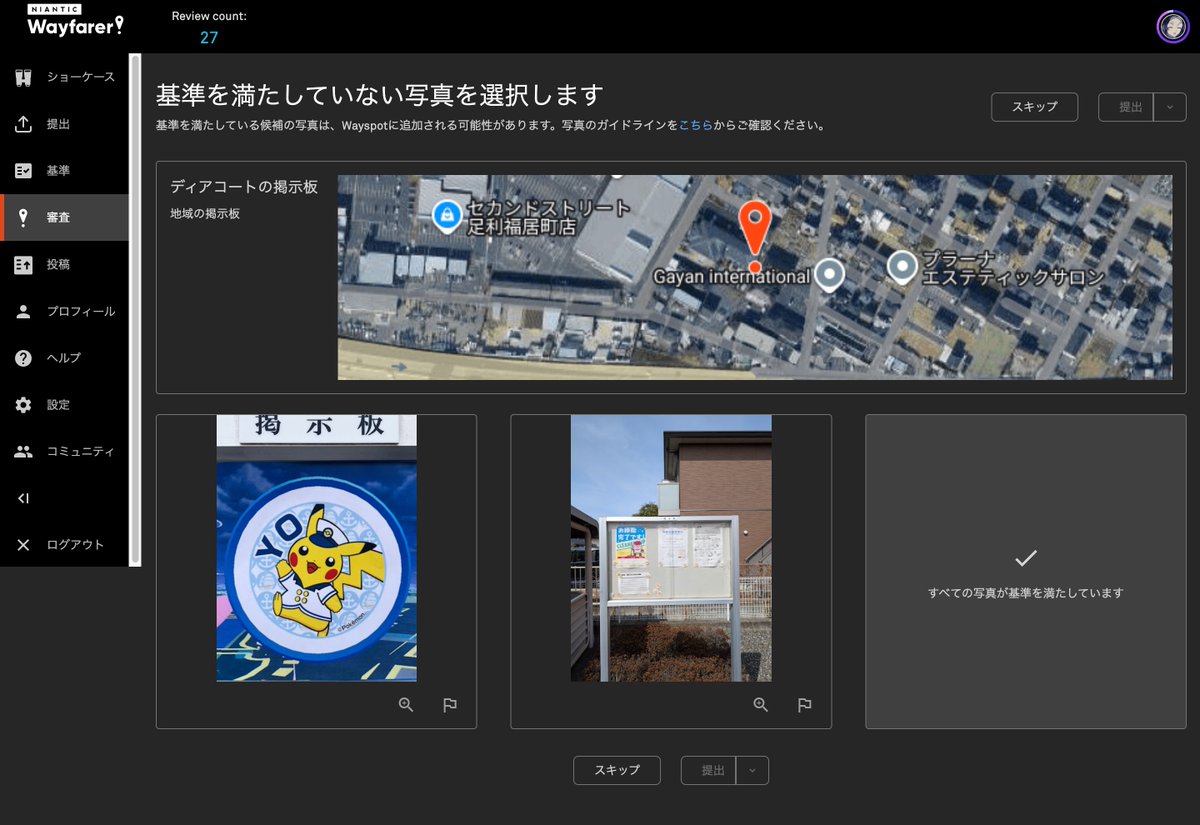Select the bulletin board photo thumbnail

pos(671,548)
